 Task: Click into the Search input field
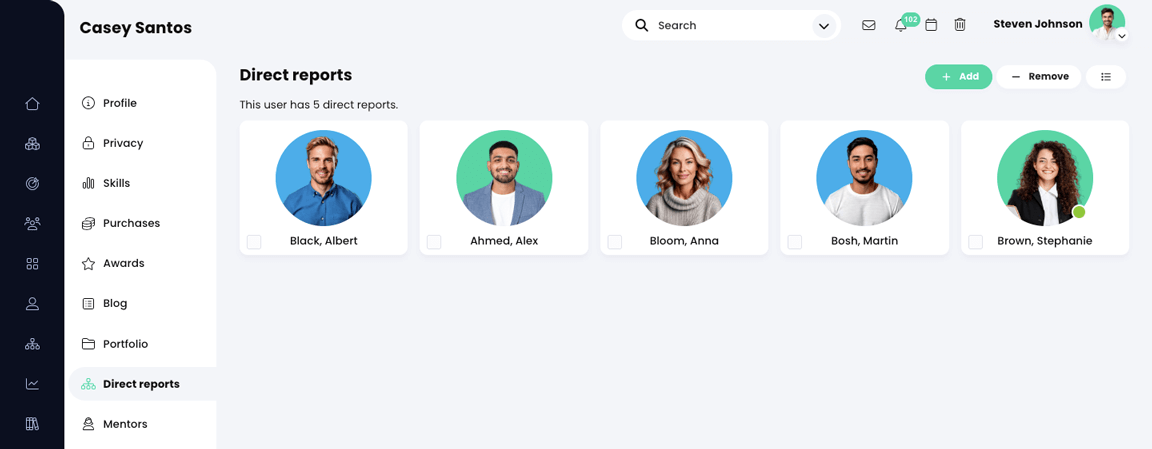click(x=731, y=26)
